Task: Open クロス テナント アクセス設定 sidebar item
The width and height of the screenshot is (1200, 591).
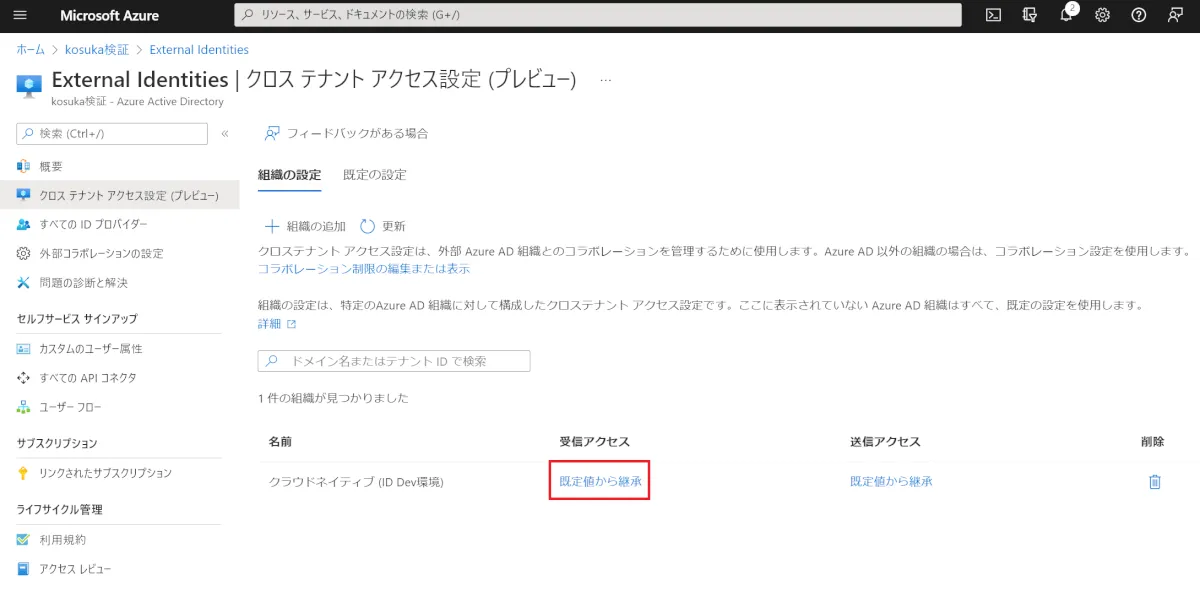Action: (x=120, y=195)
